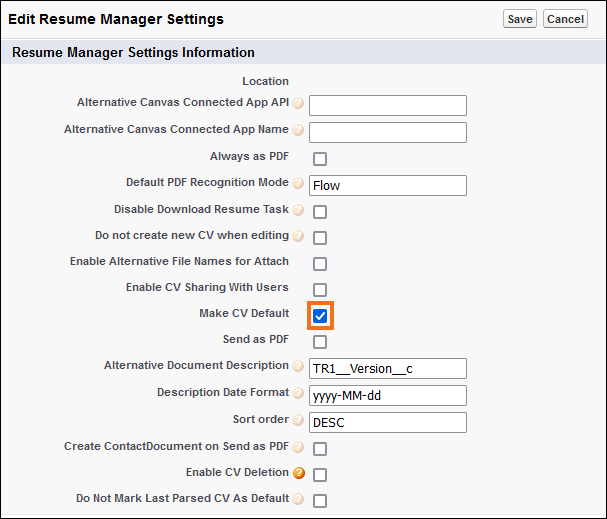The image size is (607, 519).
Task: Click help icon for Alternative Document Description
Action: click(298, 366)
